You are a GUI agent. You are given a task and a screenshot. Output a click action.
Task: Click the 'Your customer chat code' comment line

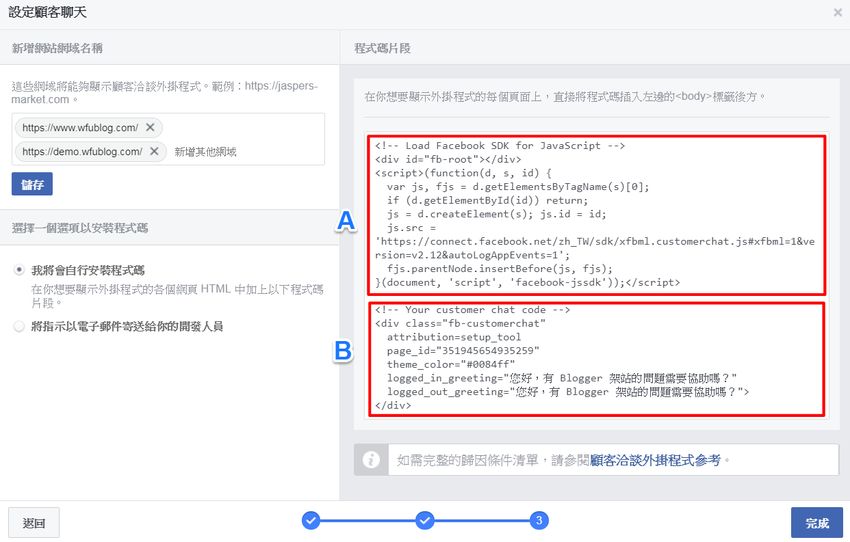(472, 310)
